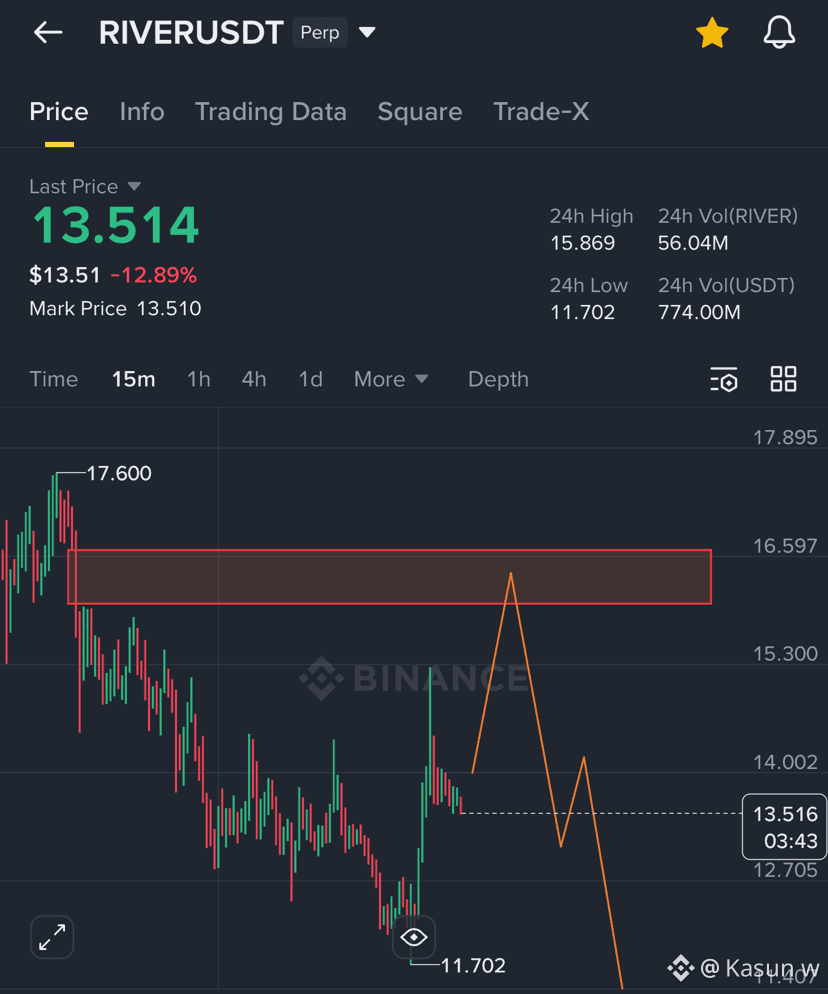Choose the 4h interval

pyautogui.click(x=254, y=379)
